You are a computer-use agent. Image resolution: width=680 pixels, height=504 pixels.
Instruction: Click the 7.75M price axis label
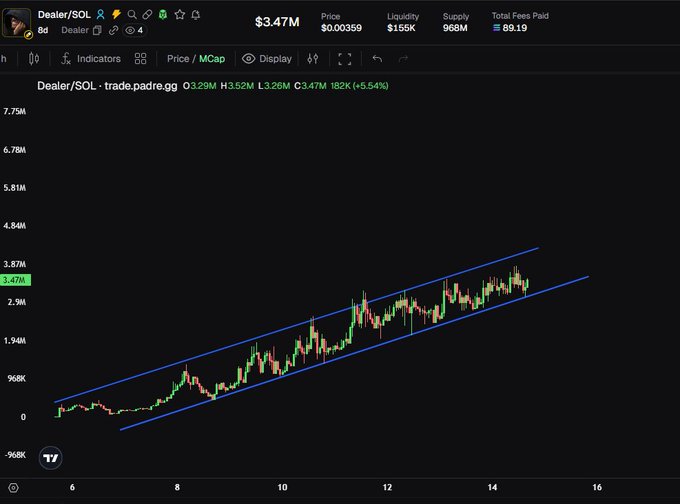(14, 111)
